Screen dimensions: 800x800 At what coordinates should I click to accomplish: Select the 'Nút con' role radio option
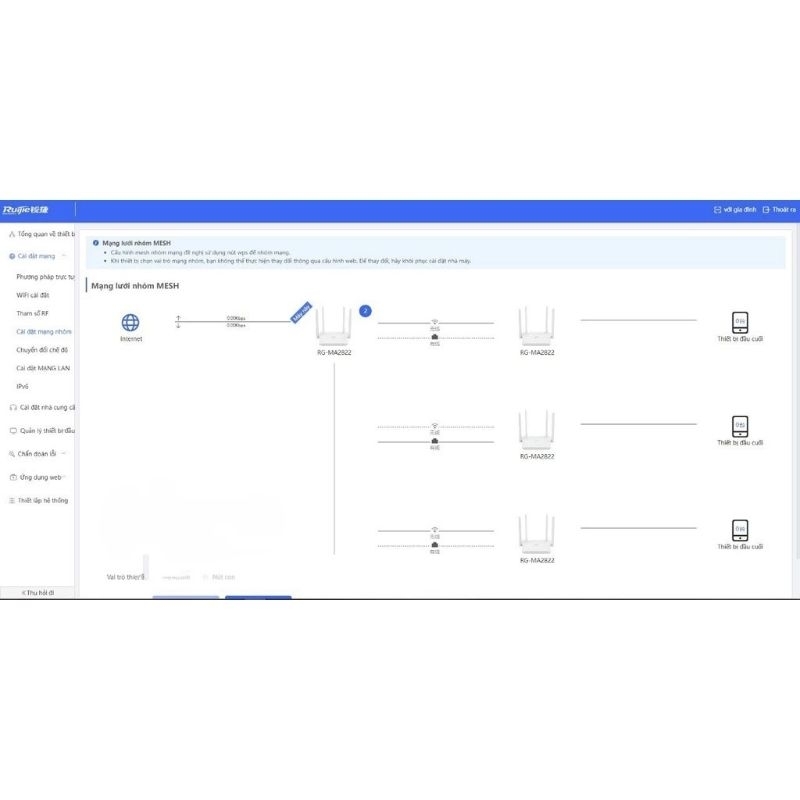(206, 577)
